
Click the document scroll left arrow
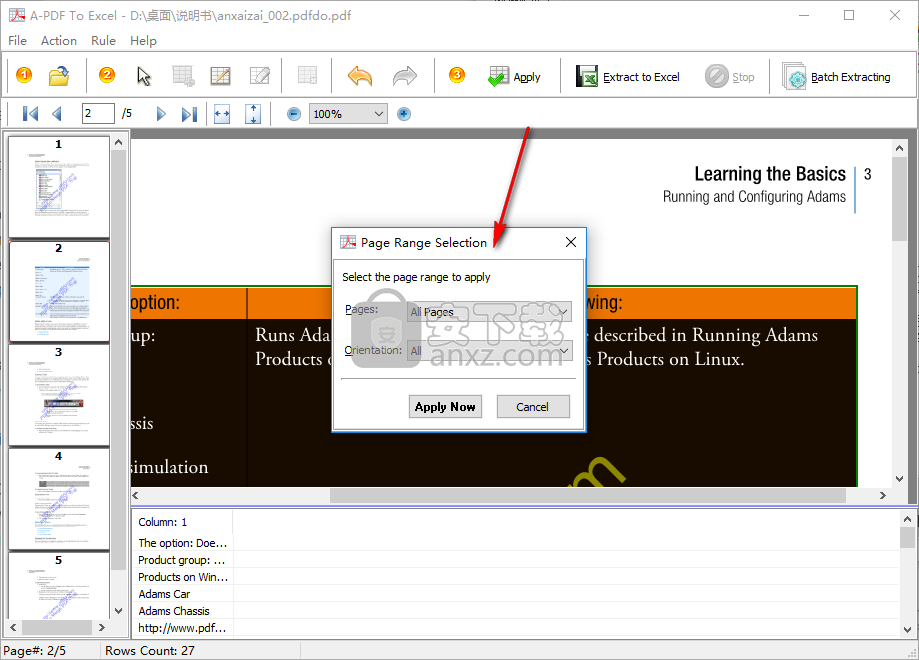(x=135, y=496)
